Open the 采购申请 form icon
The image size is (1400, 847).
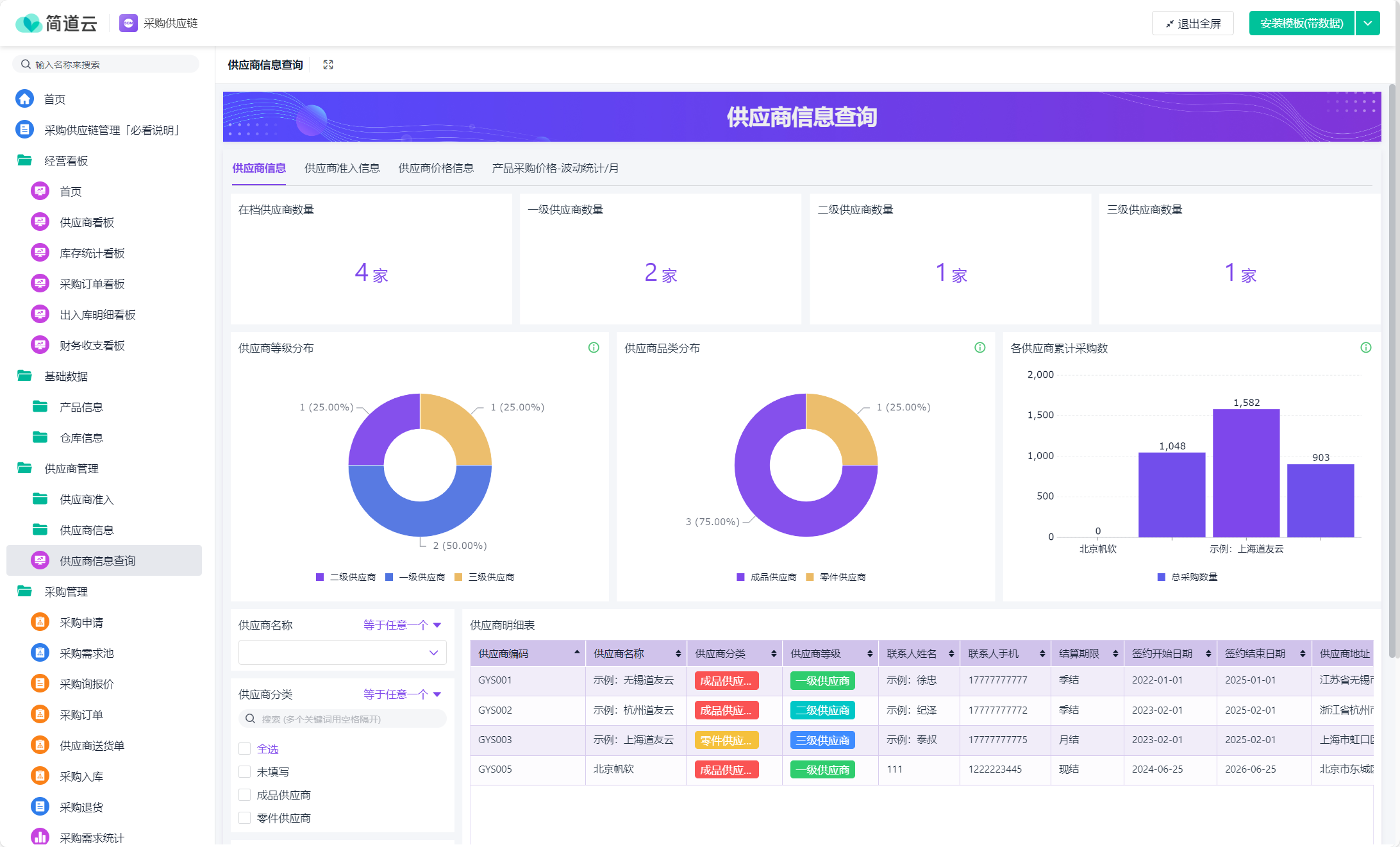(40, 622)
